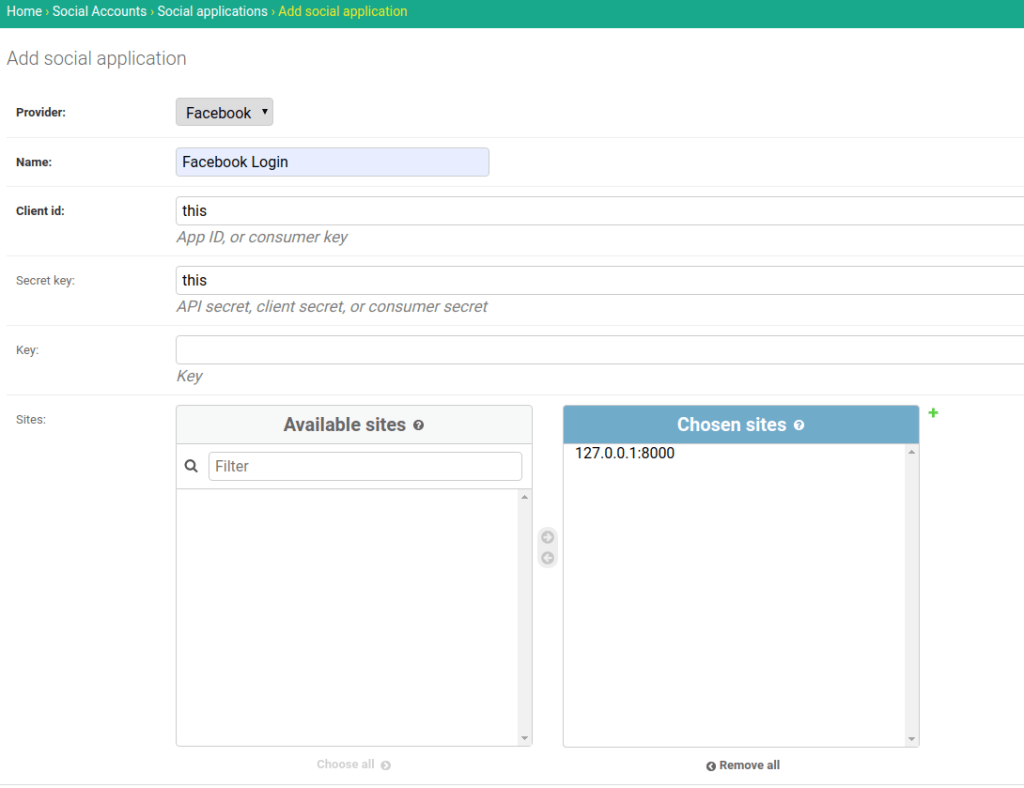Open Social Accounts breadcrumb link
Viewport: 1024px width, 788px height.
tap(99, 12)
